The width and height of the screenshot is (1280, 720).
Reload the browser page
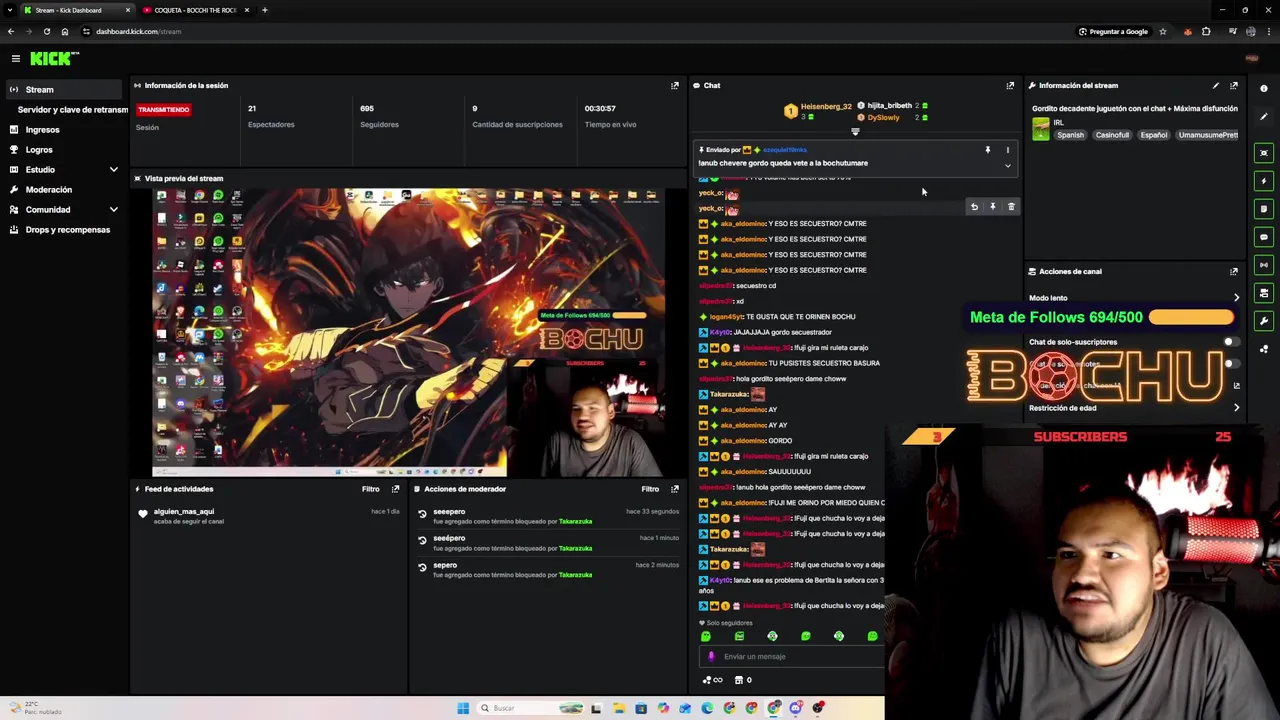click(x=47, y=32)
